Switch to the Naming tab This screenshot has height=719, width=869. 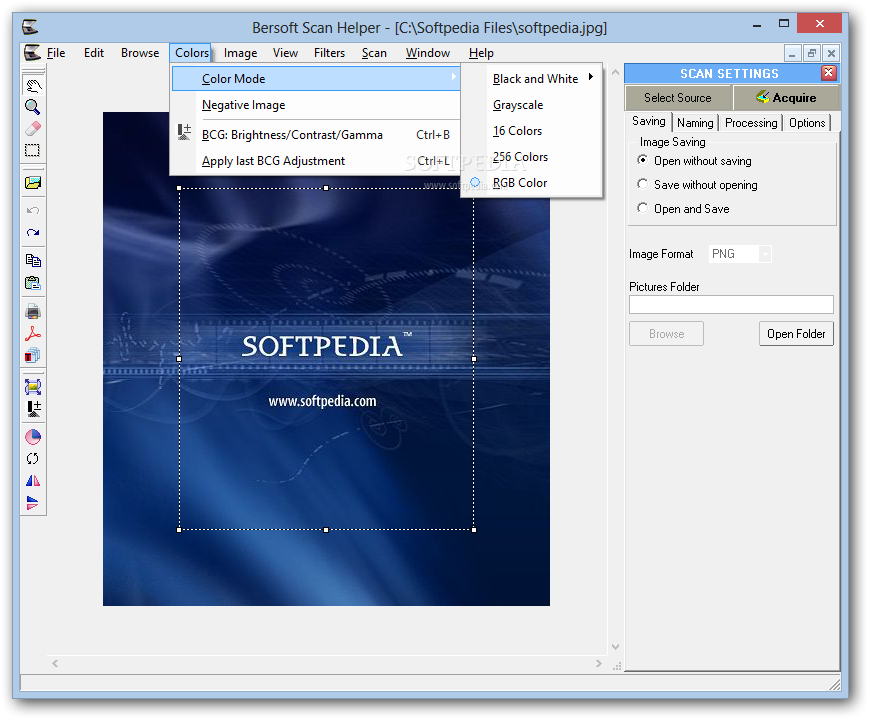click(x=696, y=123)
